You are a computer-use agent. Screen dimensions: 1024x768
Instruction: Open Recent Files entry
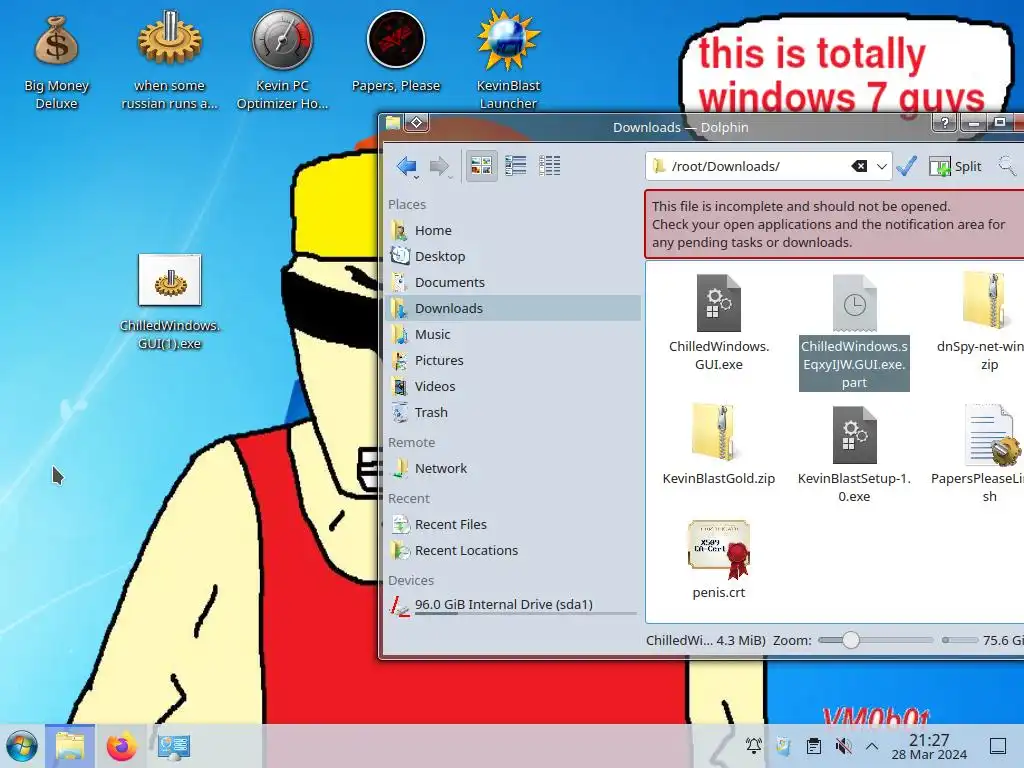coord(512,524)
